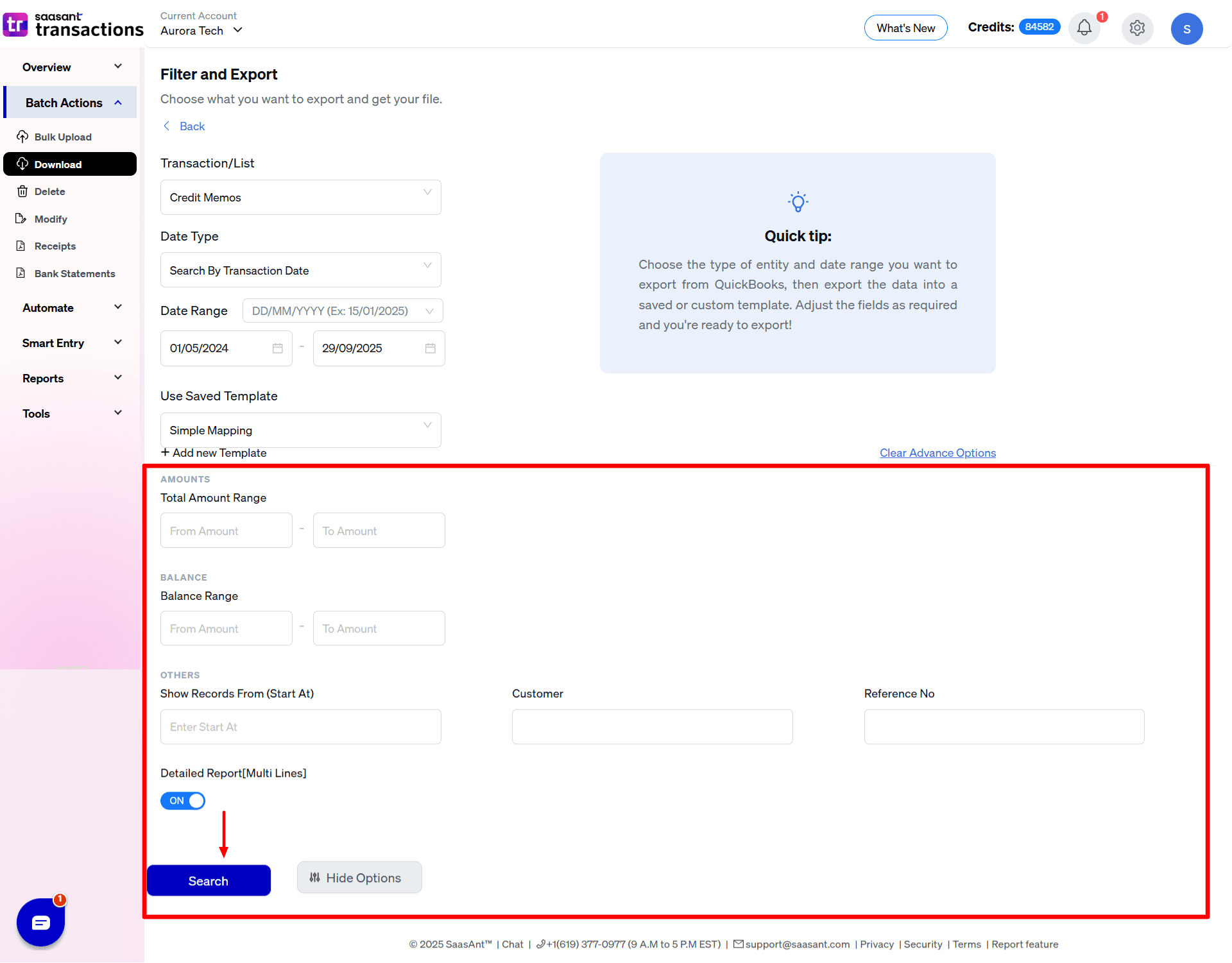Select the Bulk Upload icon in the sidebar
This screenshot has width=1232, height=963.
tap(23, 137)
